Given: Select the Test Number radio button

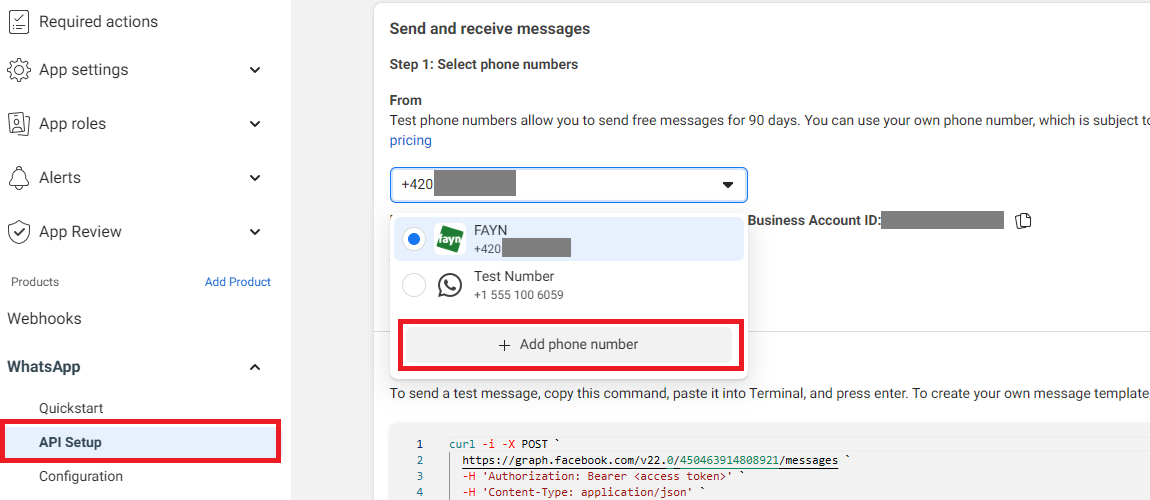Looking at the screenshot, I should point(413,286).
